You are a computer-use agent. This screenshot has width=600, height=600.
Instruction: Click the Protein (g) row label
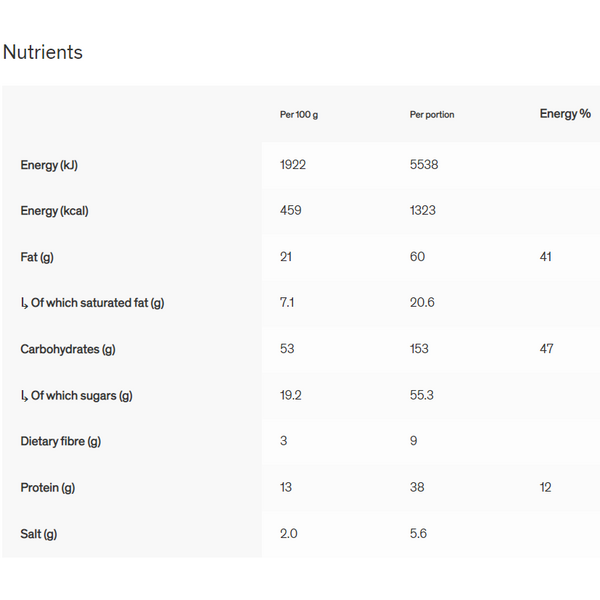tap(48, 488)
